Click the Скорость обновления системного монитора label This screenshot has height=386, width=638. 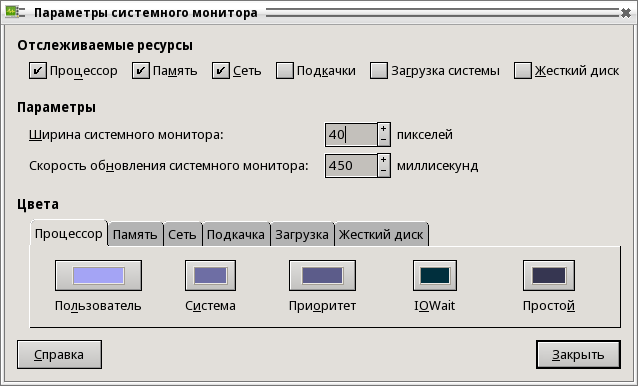[169, 166]
